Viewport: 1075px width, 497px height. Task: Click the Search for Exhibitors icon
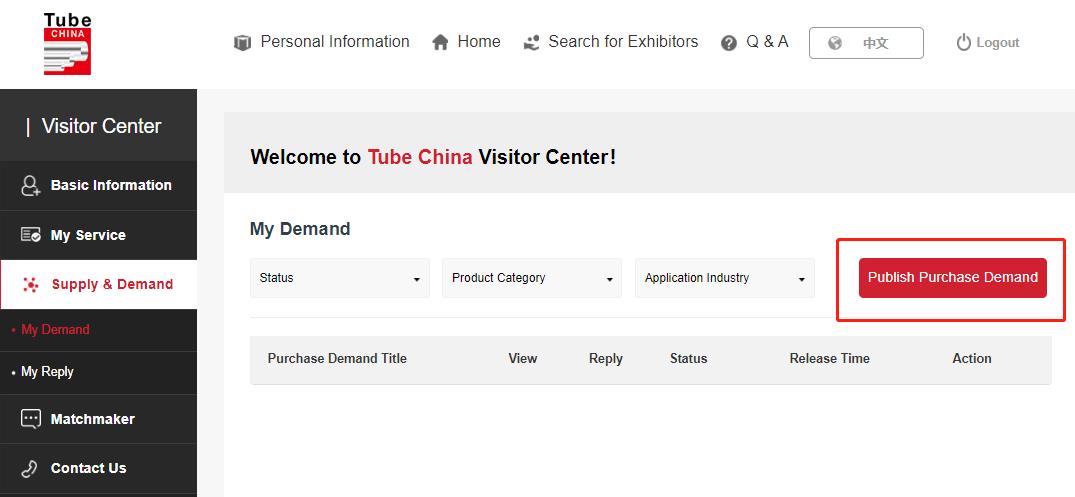(531, 43)
